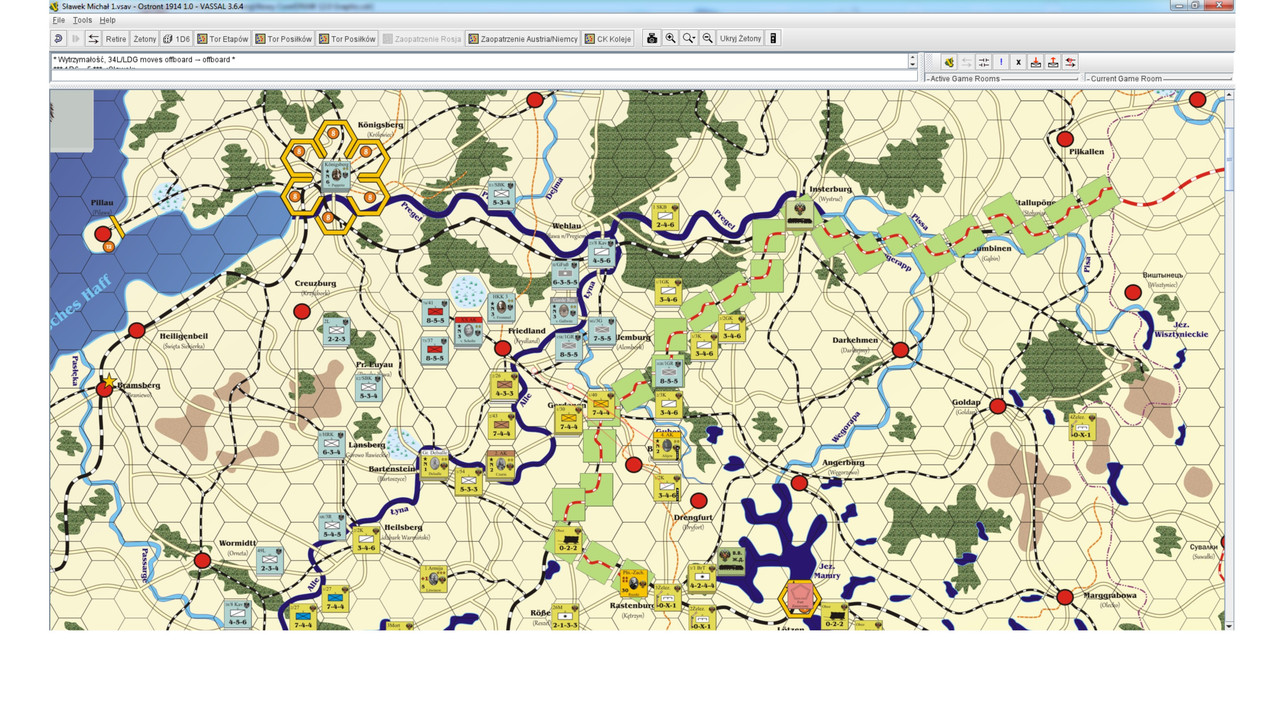
Task: Select the 6-3-5-4 counter below Wehlau
Action: pyautogui.click(x=565, y=275)
